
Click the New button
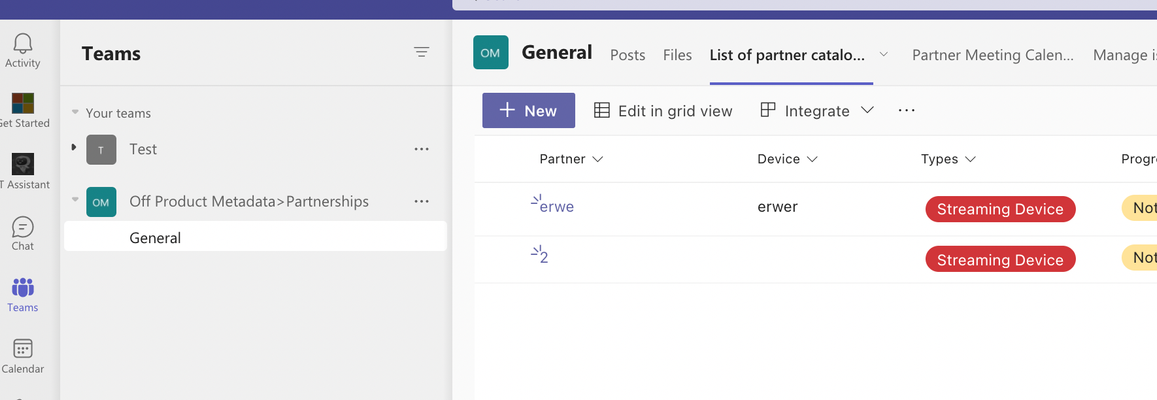pos(528,111)
